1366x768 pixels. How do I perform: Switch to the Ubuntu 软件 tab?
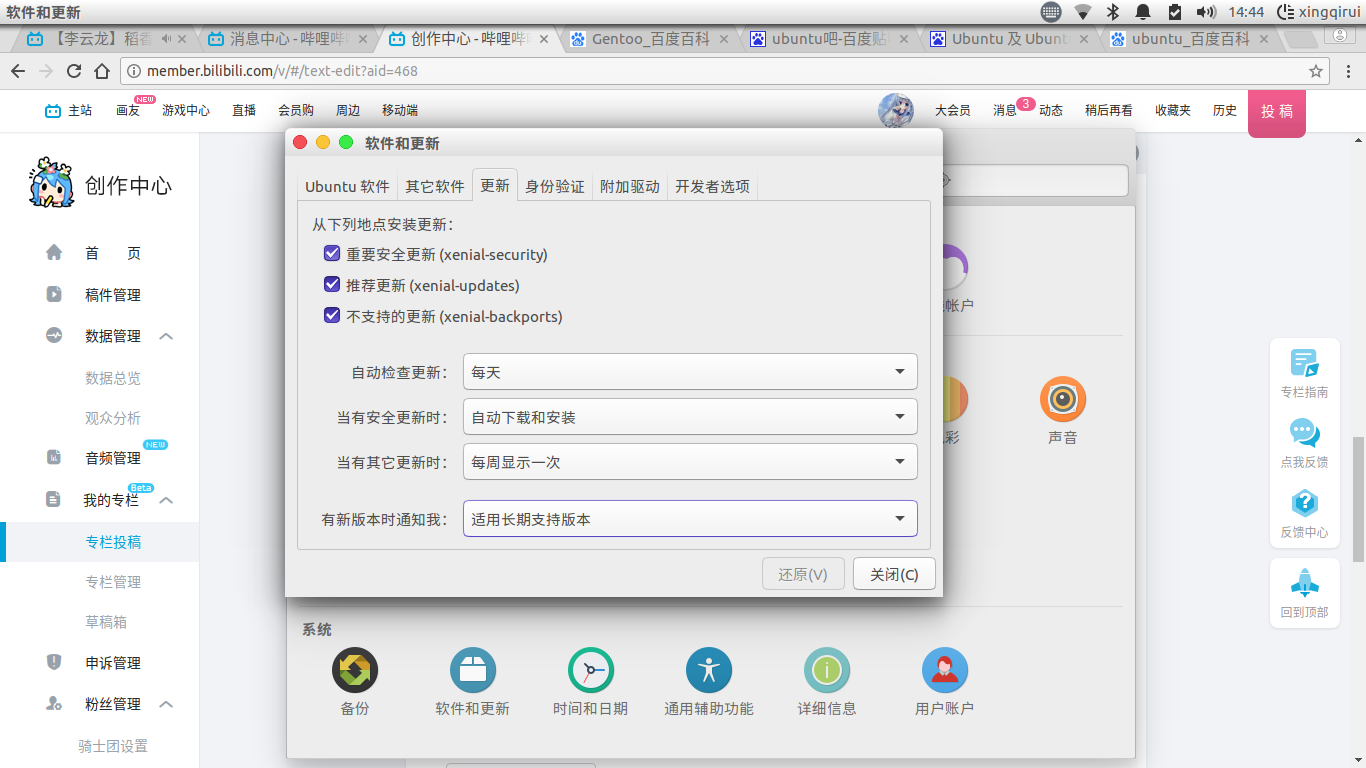pos(347,186)
